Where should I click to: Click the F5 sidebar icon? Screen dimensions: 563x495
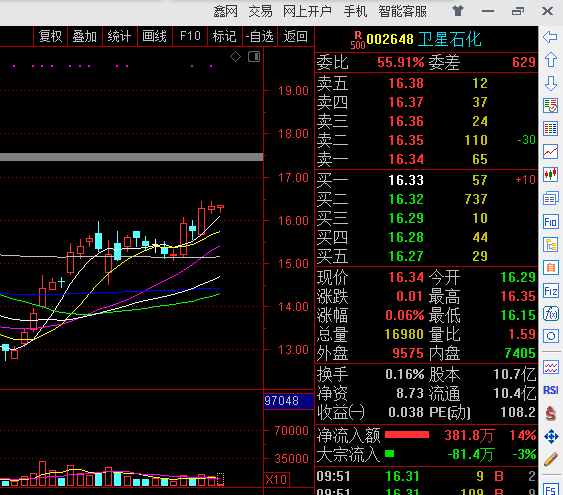[x=550, y=490]
